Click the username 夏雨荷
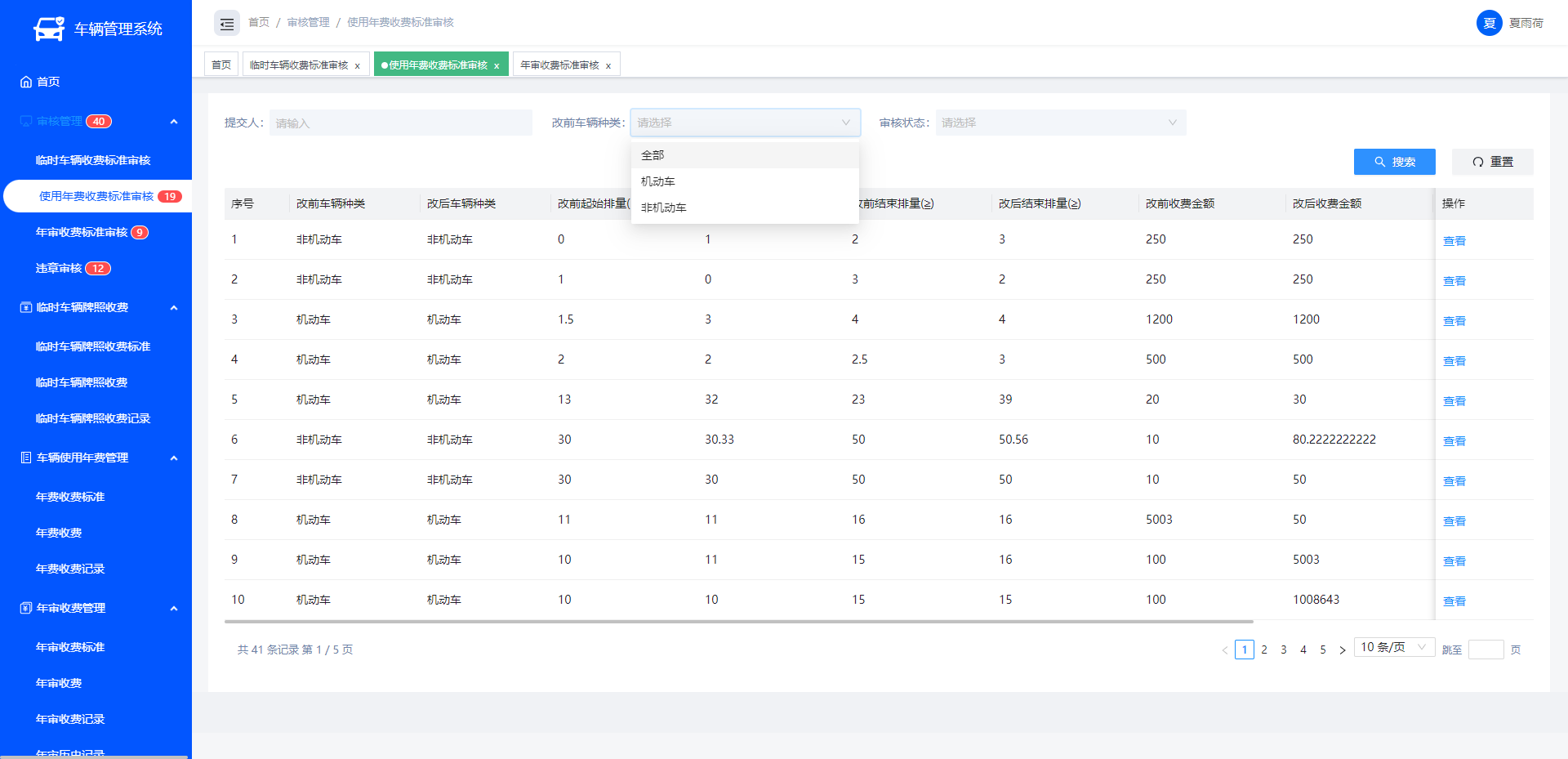 [1526, 23]
